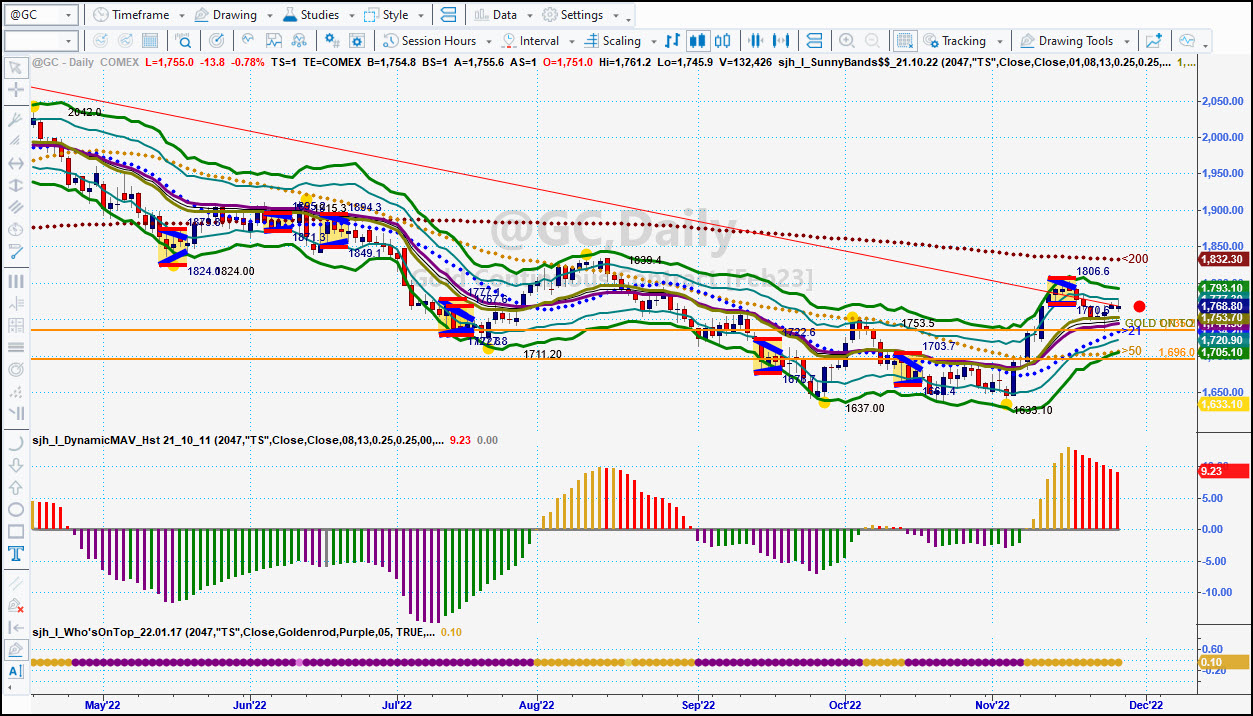
Task: Click the zoom out magnifier icon
Action: [872, 41]
